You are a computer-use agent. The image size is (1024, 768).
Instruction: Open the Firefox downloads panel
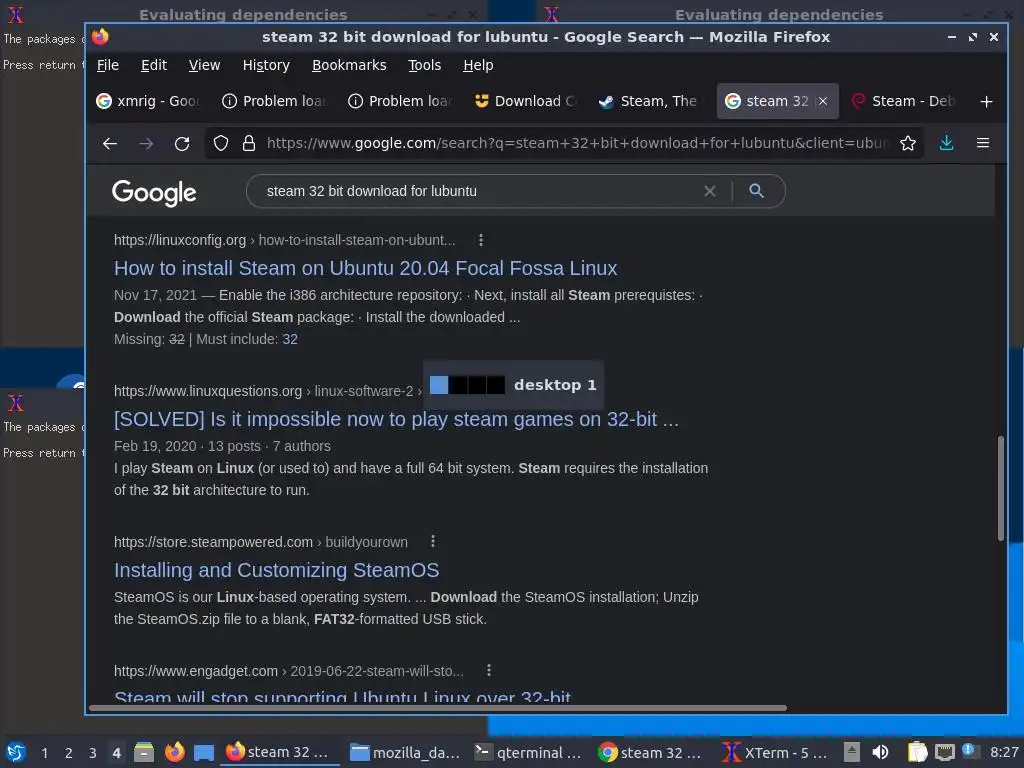tap(946, 143)
